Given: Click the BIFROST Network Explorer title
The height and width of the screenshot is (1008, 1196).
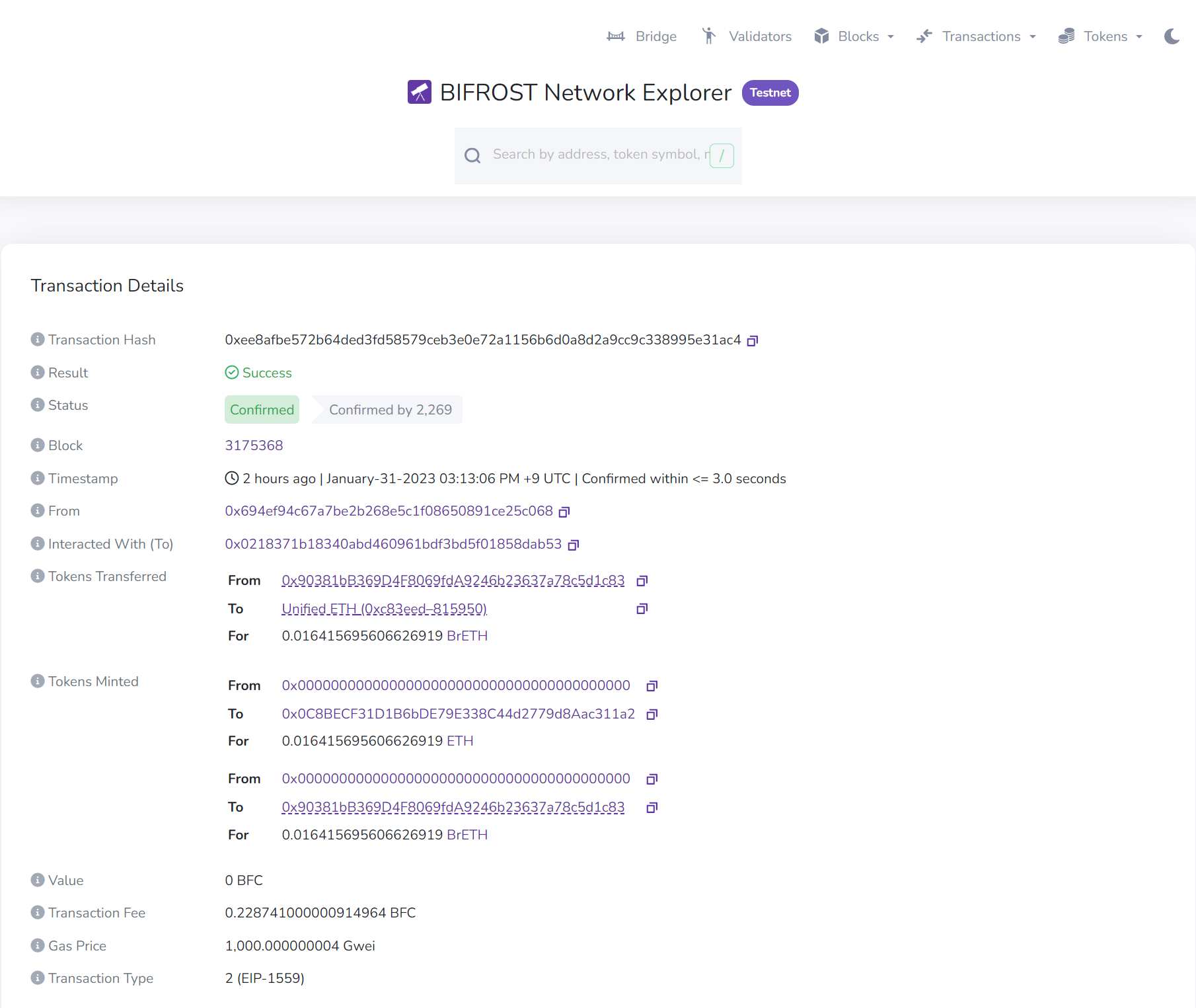Looking at the screenshot, I should tap(585, 93).
